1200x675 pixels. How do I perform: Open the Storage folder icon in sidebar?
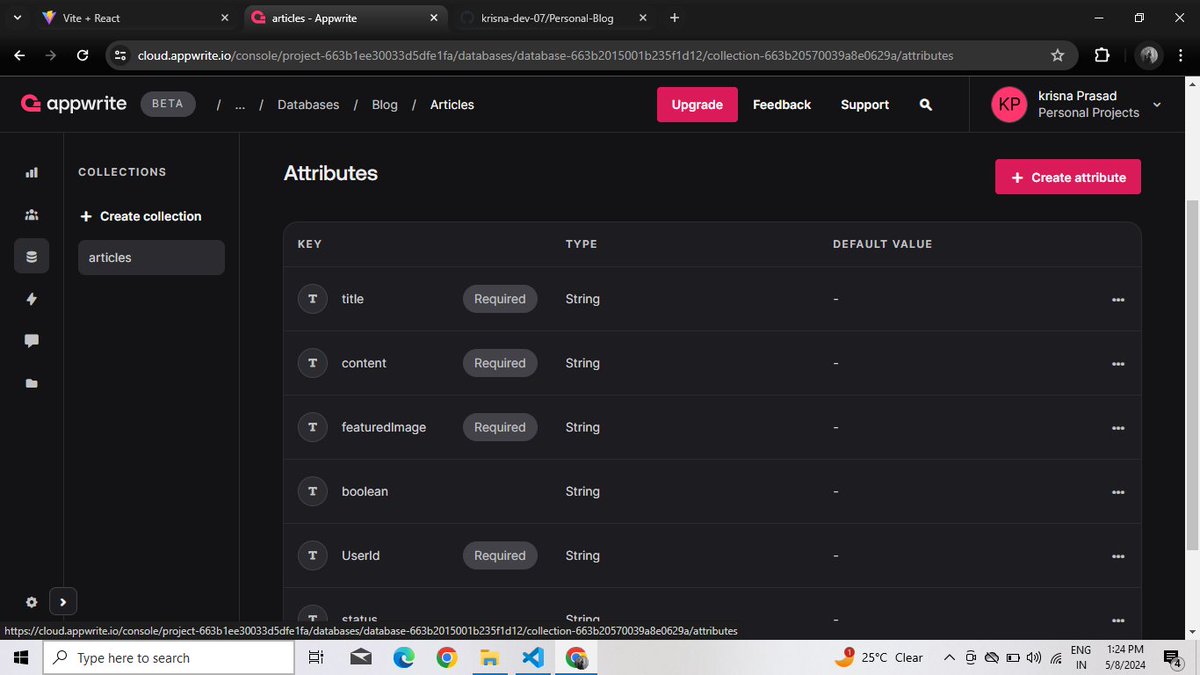coord(31,383)
